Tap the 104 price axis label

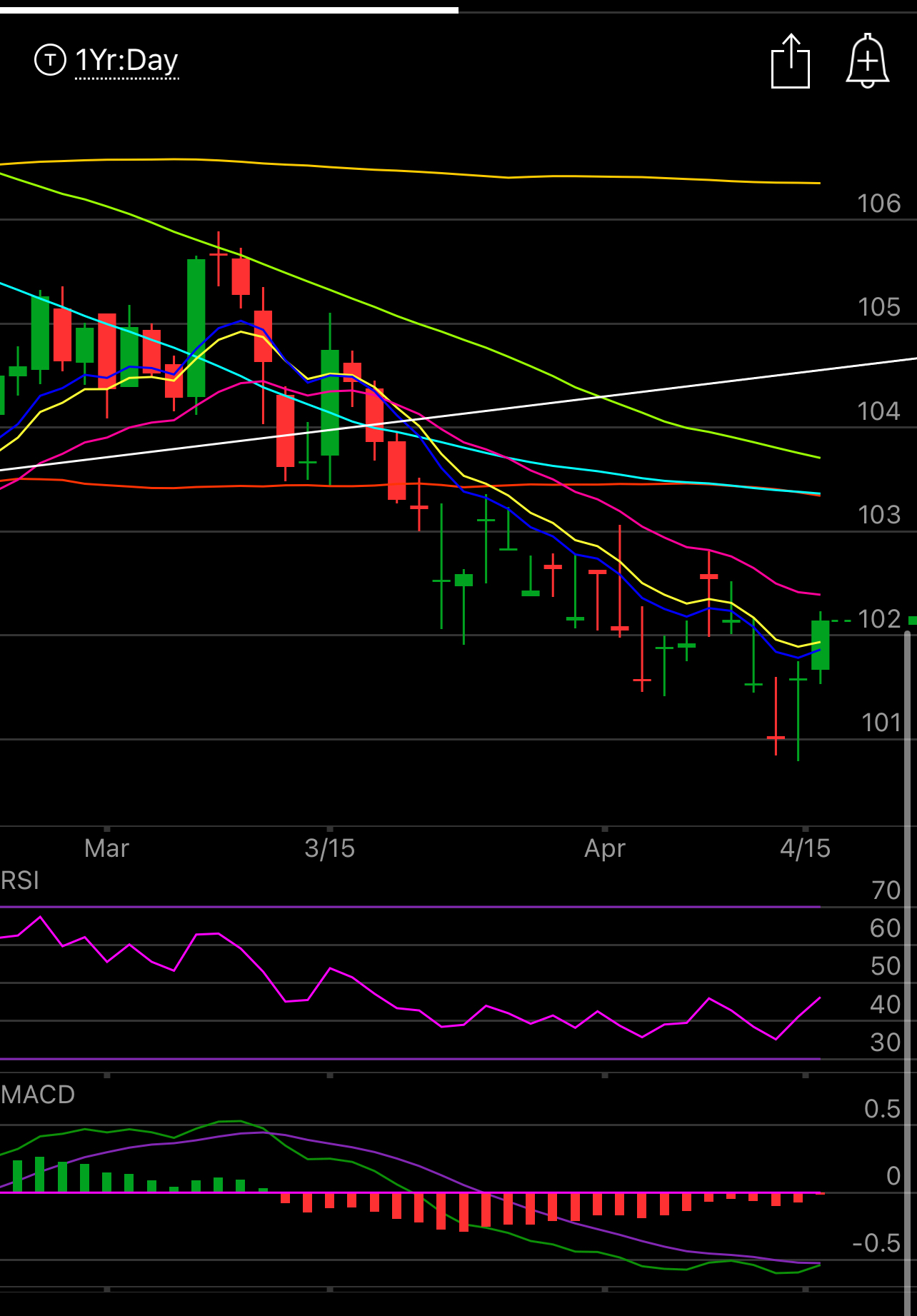point(879,411)
